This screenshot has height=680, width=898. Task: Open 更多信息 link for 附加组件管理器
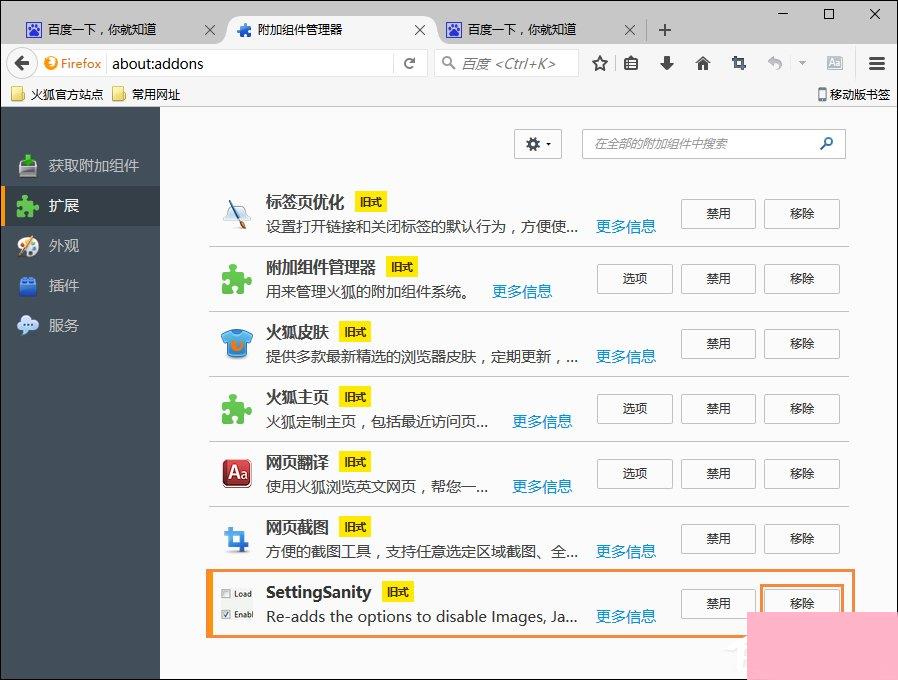point(522,292)
